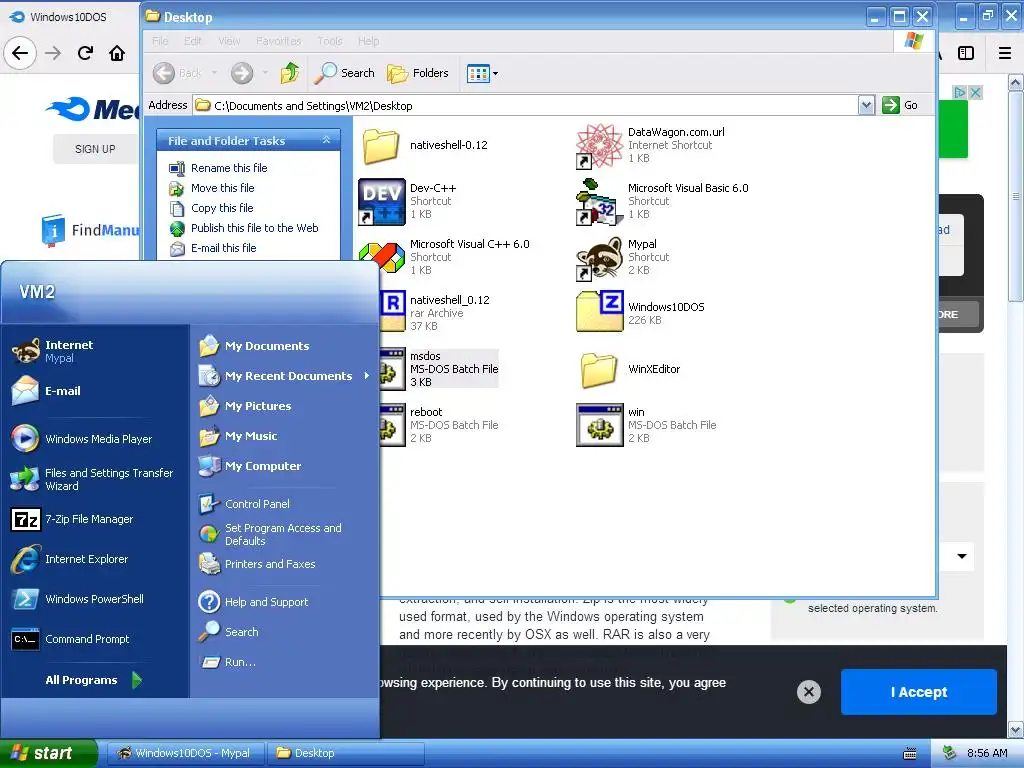
Task: Click the browser home button
Action: coord(117,53)
